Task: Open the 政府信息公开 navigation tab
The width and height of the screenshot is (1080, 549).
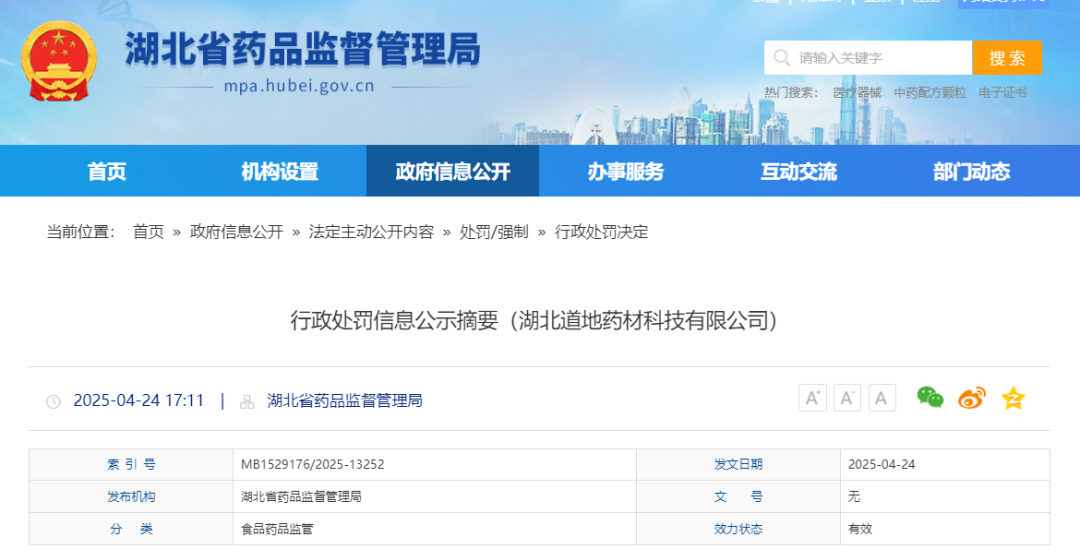Action: pos(453,171)
